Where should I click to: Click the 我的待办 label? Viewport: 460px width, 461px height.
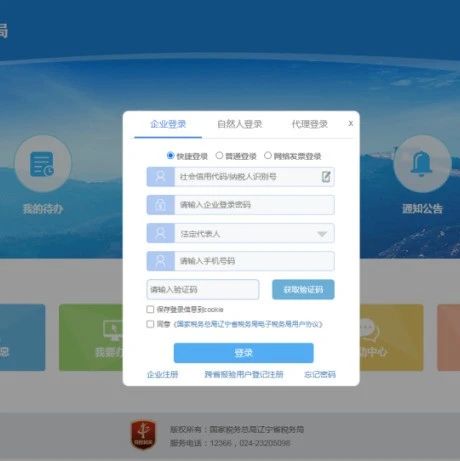[x=43, y=209]
